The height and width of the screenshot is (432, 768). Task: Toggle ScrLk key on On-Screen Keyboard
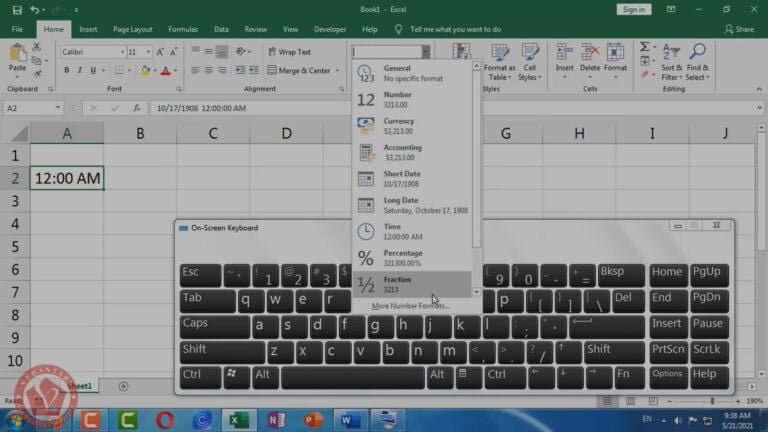(709, 352)
